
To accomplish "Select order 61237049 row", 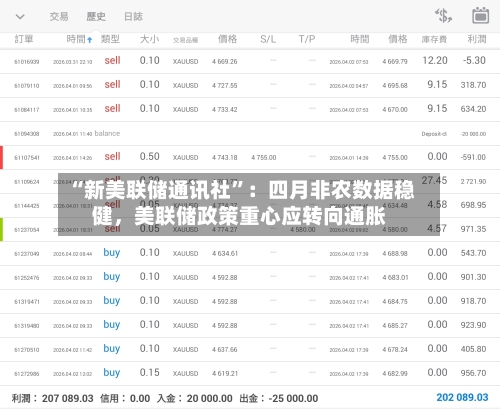I will pos(250,253).
